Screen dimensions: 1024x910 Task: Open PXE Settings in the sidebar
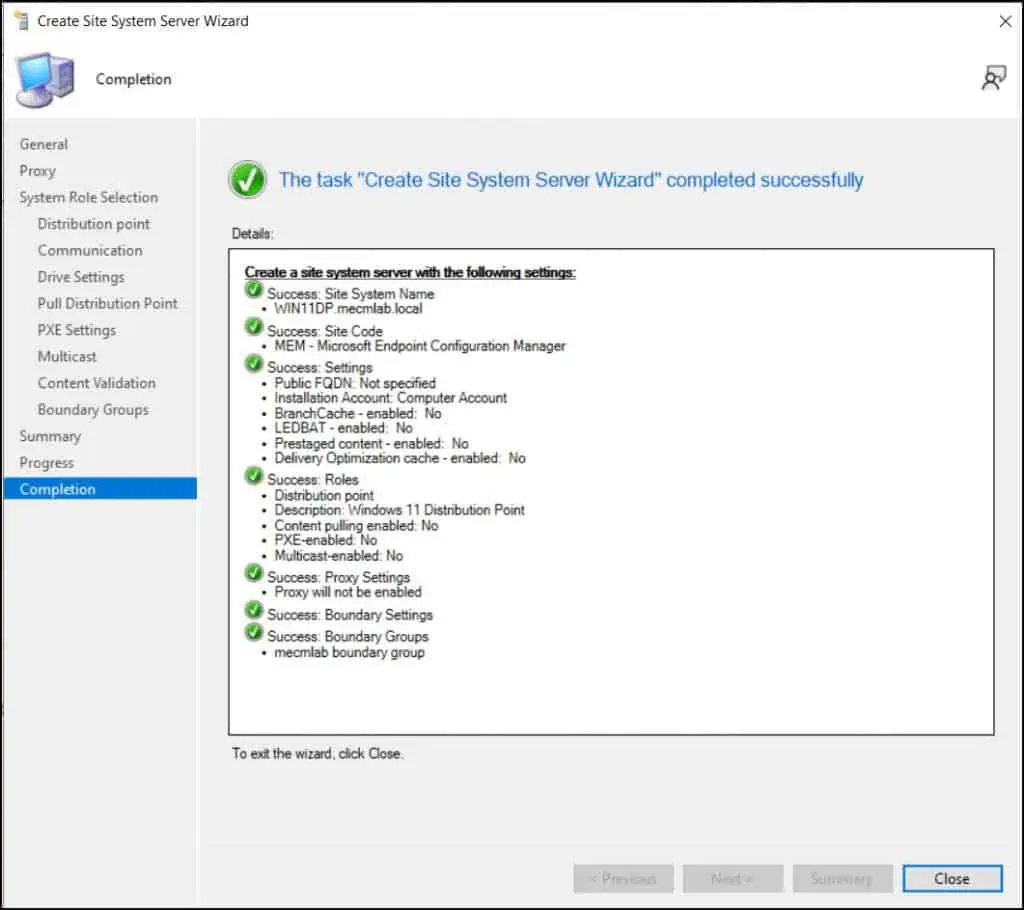coord(77,330)
